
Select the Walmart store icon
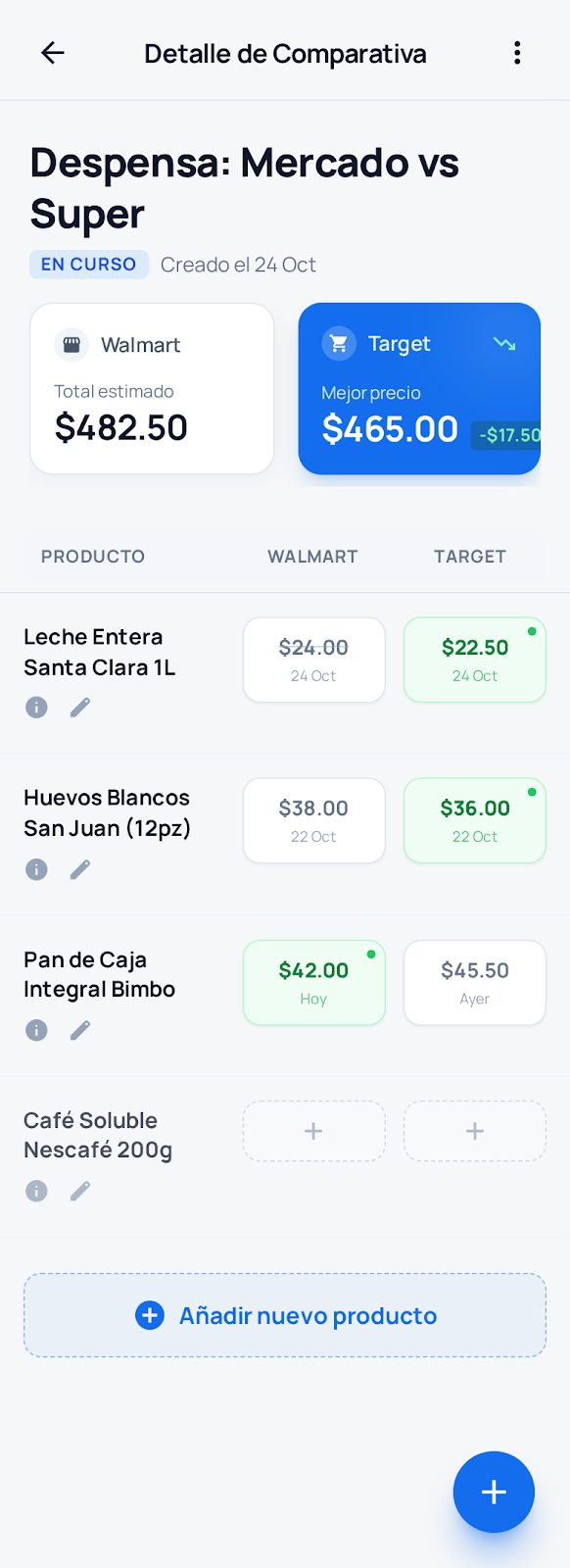(x=71, y=344)
